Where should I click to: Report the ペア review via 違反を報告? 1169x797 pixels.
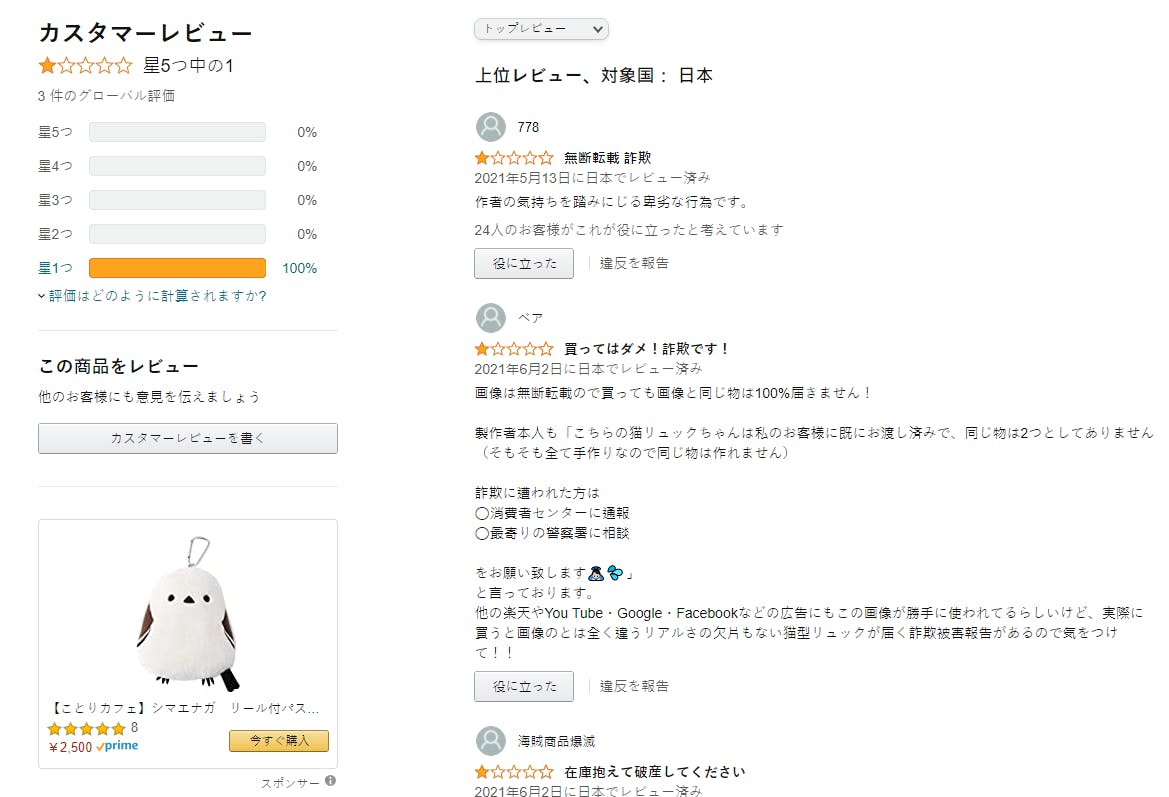coord(634,686)
